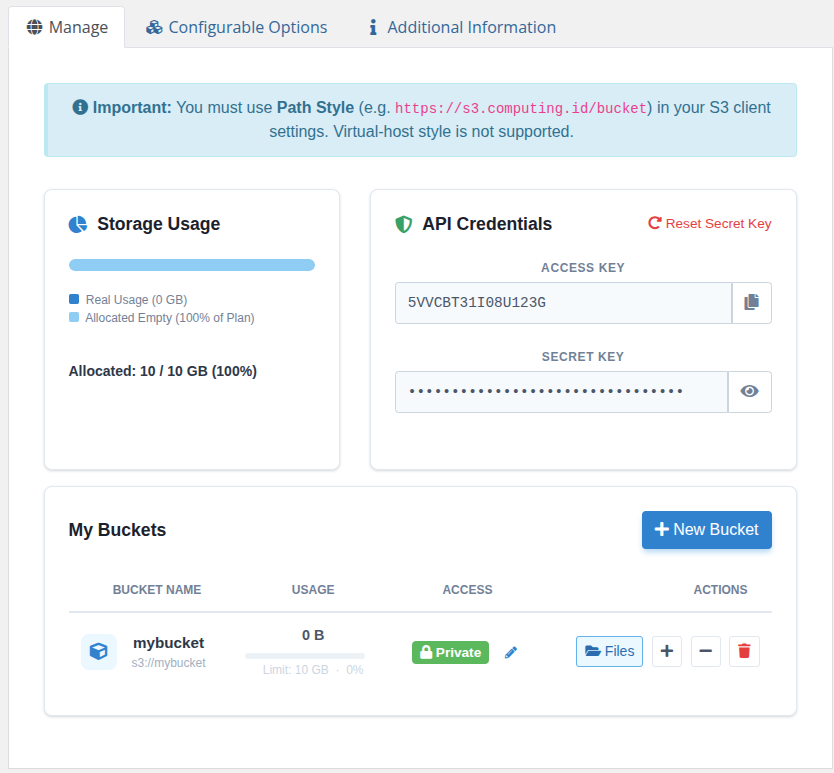Screen dimensions: 834x773
Task: Open the trash icon to delete mybucket
Action: click(x=744, y=651)
